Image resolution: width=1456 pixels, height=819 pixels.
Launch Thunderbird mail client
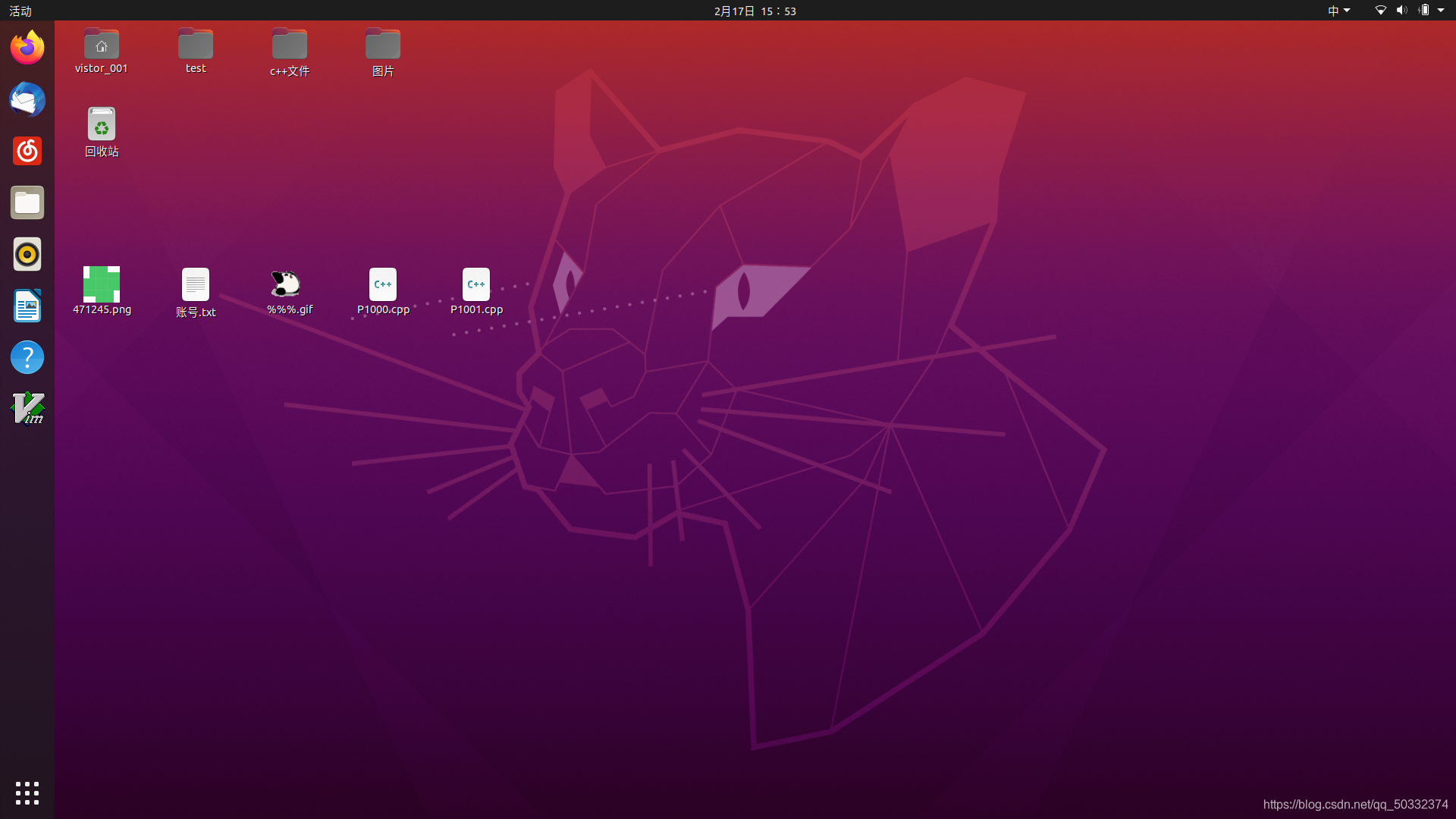coord(27,99)
